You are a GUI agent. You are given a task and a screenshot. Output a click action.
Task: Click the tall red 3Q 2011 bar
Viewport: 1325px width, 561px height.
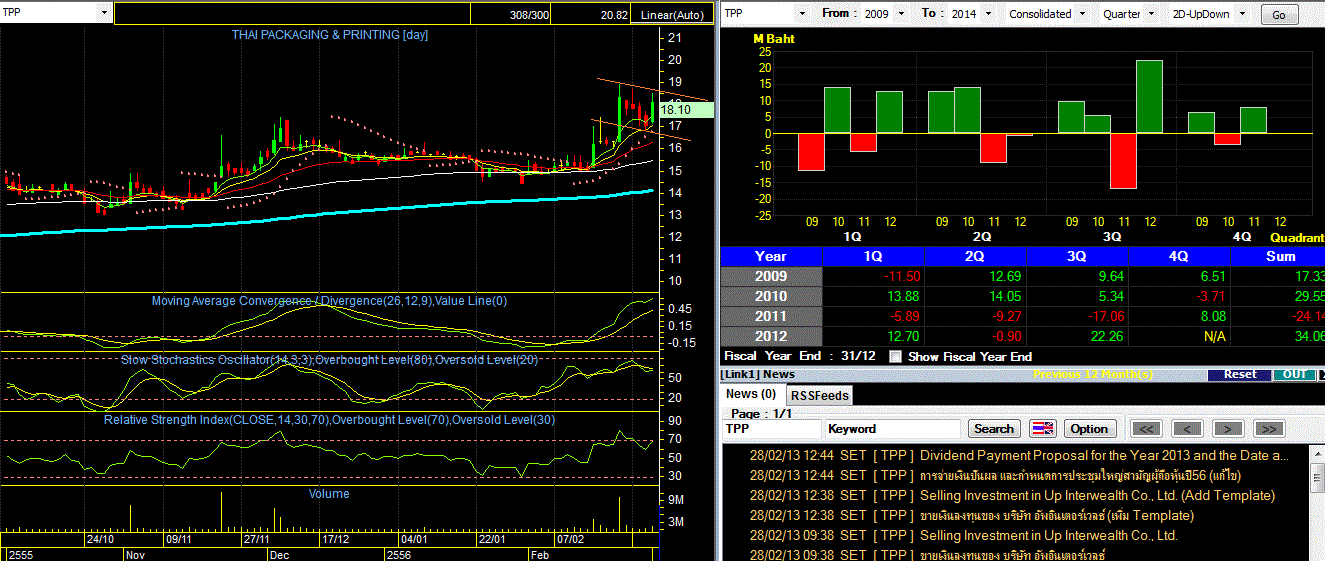coord(1124,160)
